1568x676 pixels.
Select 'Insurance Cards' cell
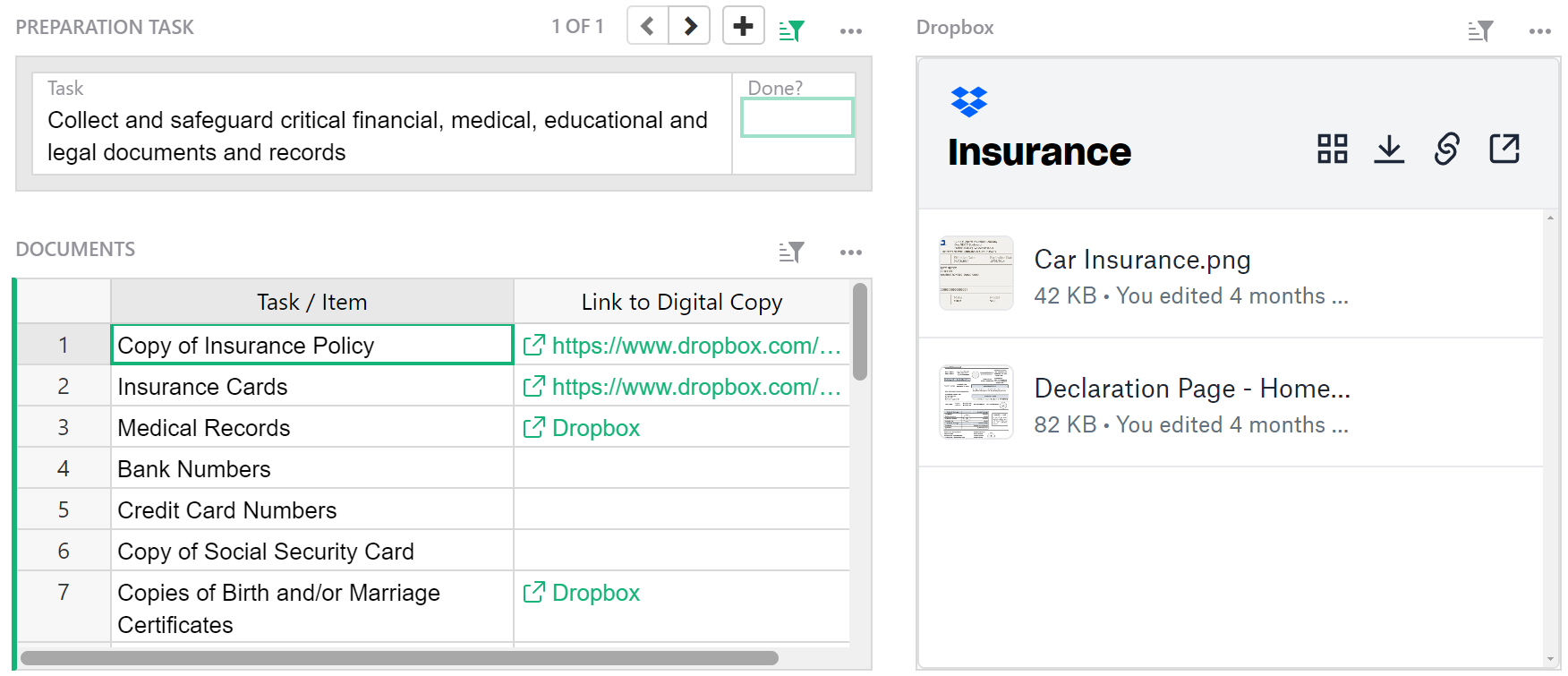pyautogui.click(x=311, y=386)
